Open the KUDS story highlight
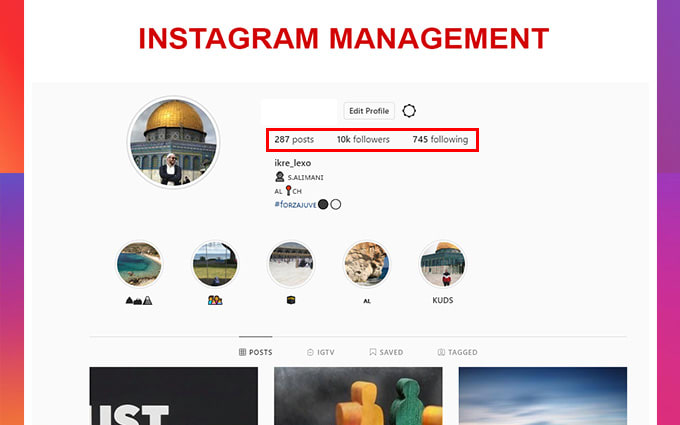This screenshot has width=680, height=425. [x=443, y=264]
